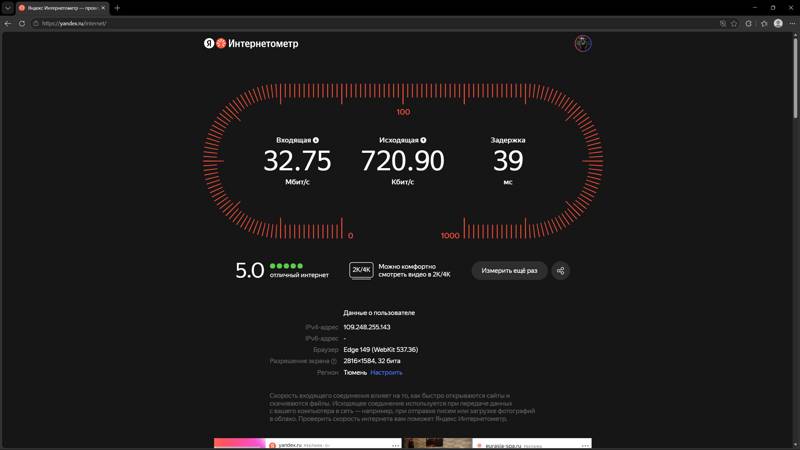This screenshot has height=450, width=800.
Task: Close the Яндекс Интернетометр tab
Action: 103,8
